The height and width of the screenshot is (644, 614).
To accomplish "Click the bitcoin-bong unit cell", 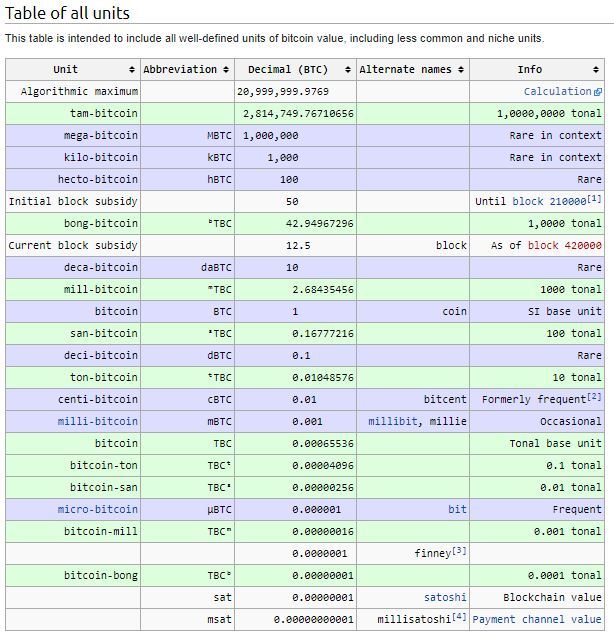I will tap(73, 575).
